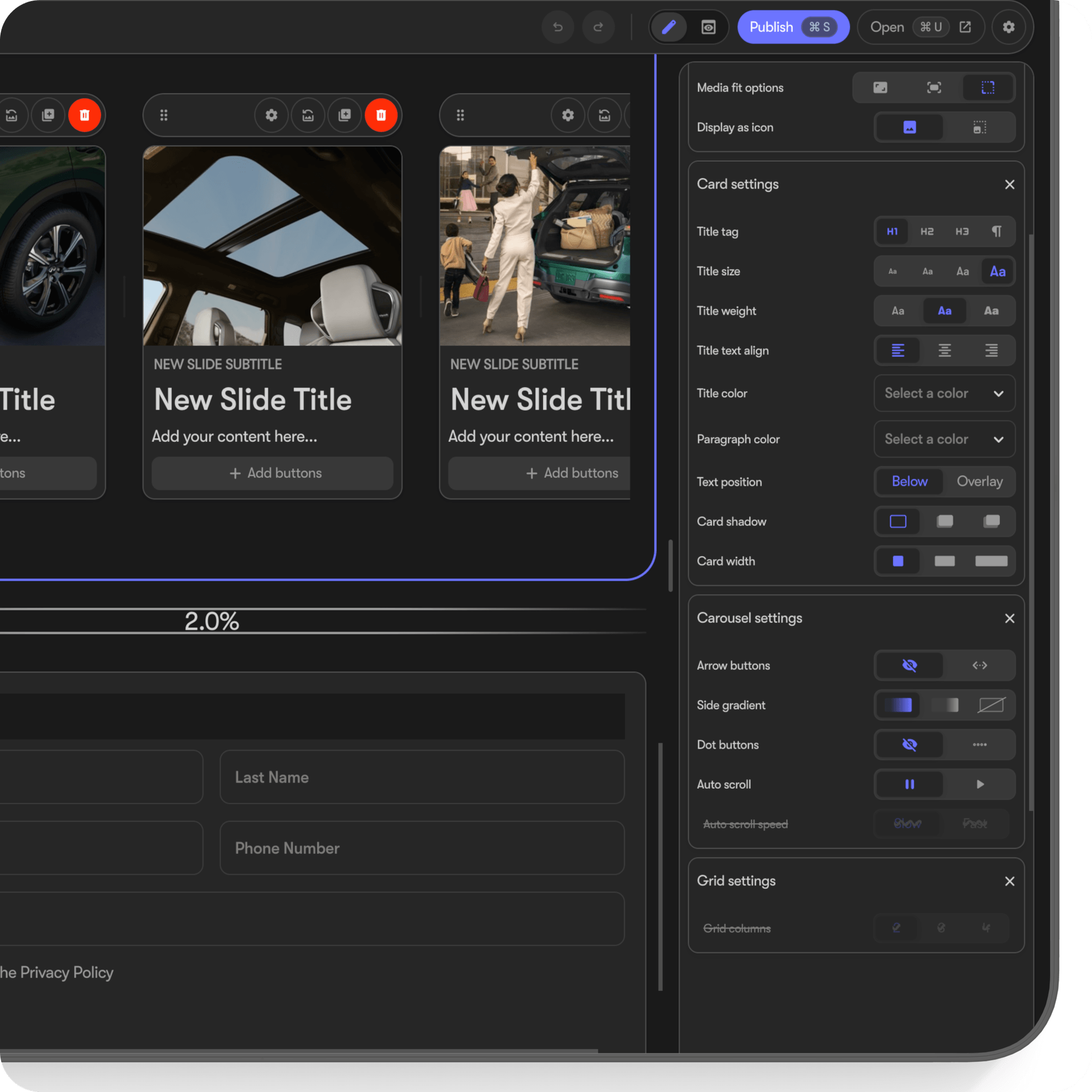This screenshot has height=1092, width=1092.
Task: Hide carousel Arrow buttons
Action: [910, 665]
